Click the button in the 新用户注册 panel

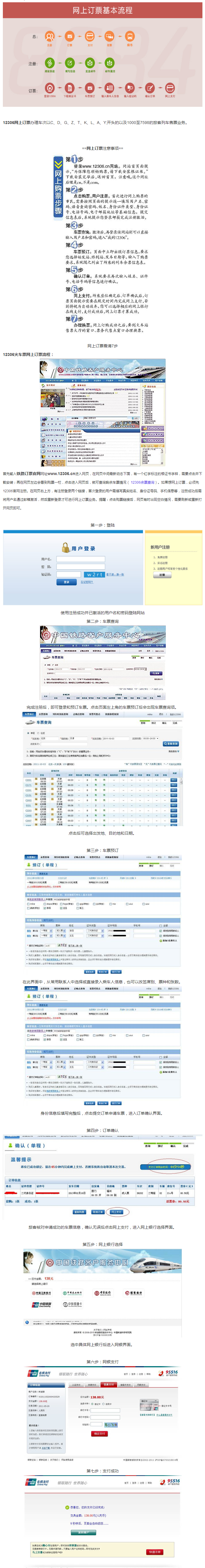162,575
